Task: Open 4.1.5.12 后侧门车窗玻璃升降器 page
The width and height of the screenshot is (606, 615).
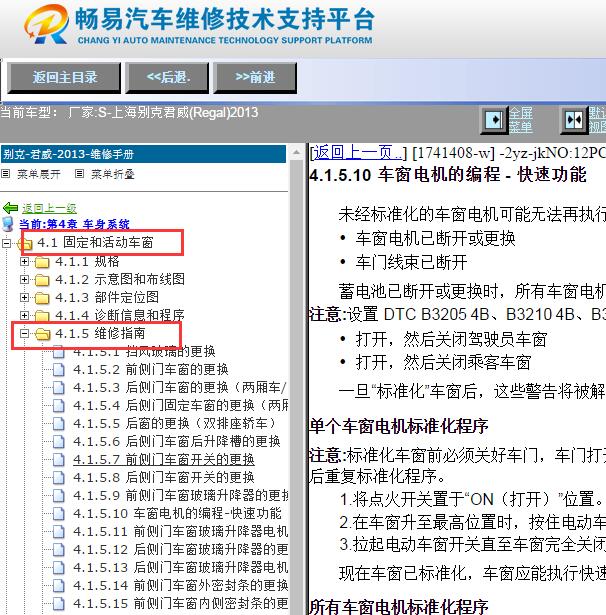Action: 180,550
